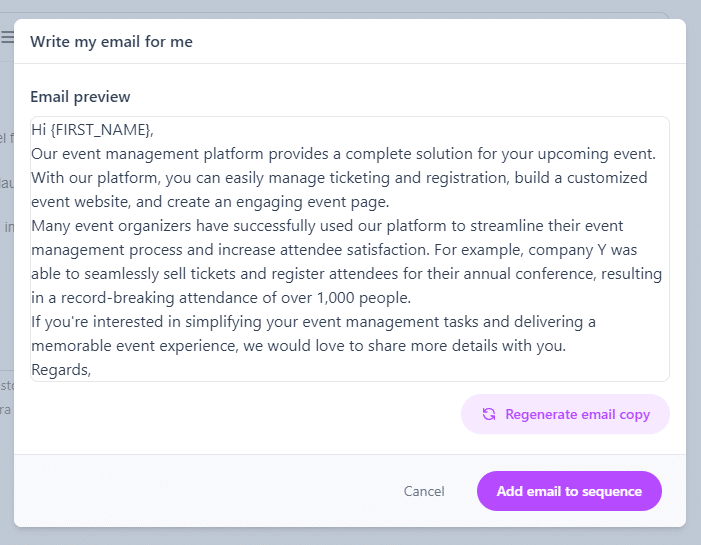Viewport: 701px width, 545px height.
Task: Add email to sequence
Action: tap(569, 491)
